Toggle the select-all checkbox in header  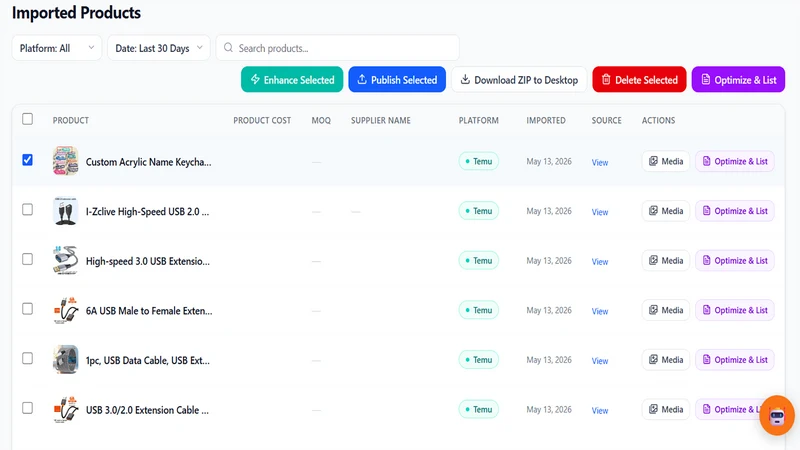(28, 119)
